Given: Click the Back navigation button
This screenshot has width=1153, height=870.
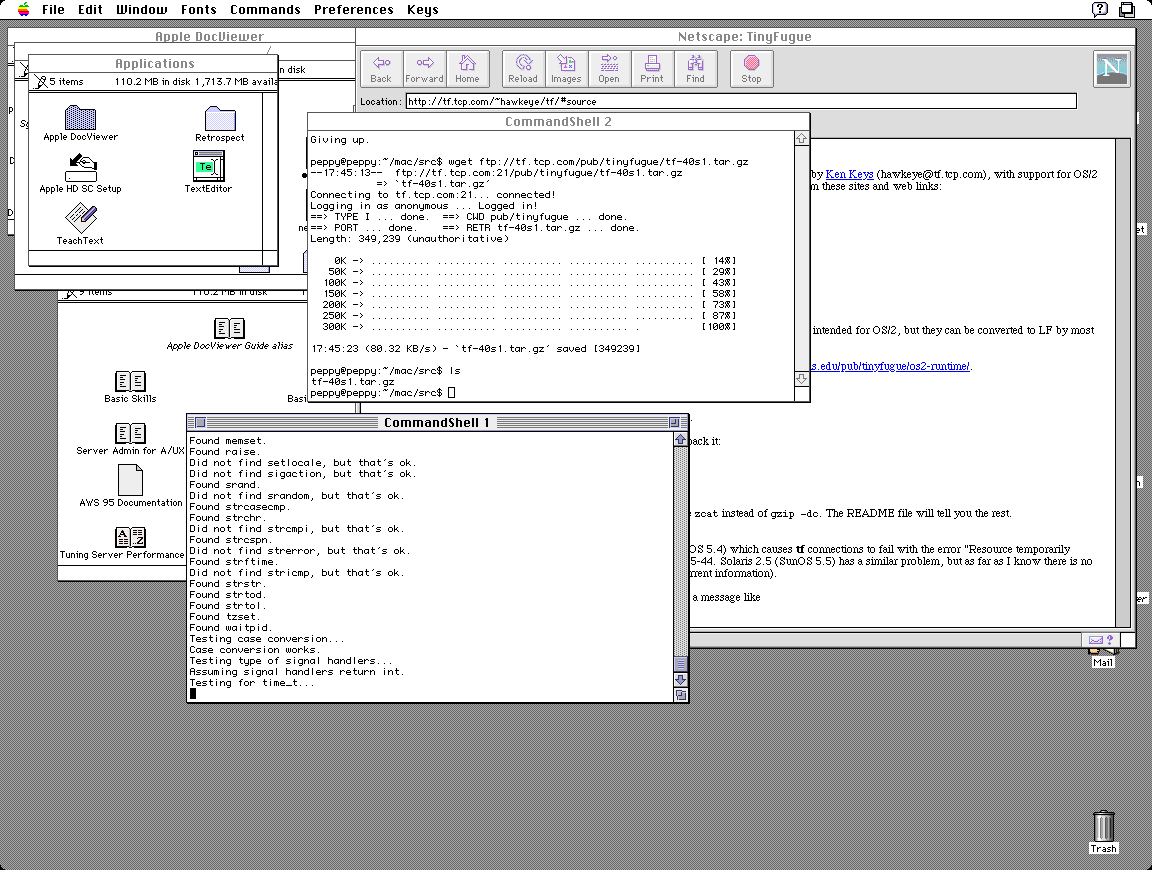Looking at the screenshot, I should pyautogui.click(x=381, y=68).
